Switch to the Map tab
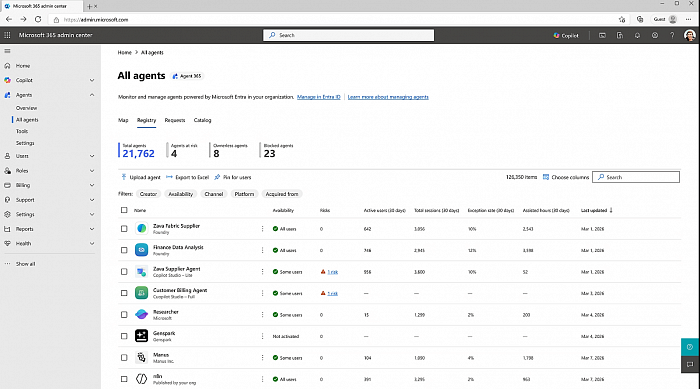700x389 pixels. pos(123,120)
